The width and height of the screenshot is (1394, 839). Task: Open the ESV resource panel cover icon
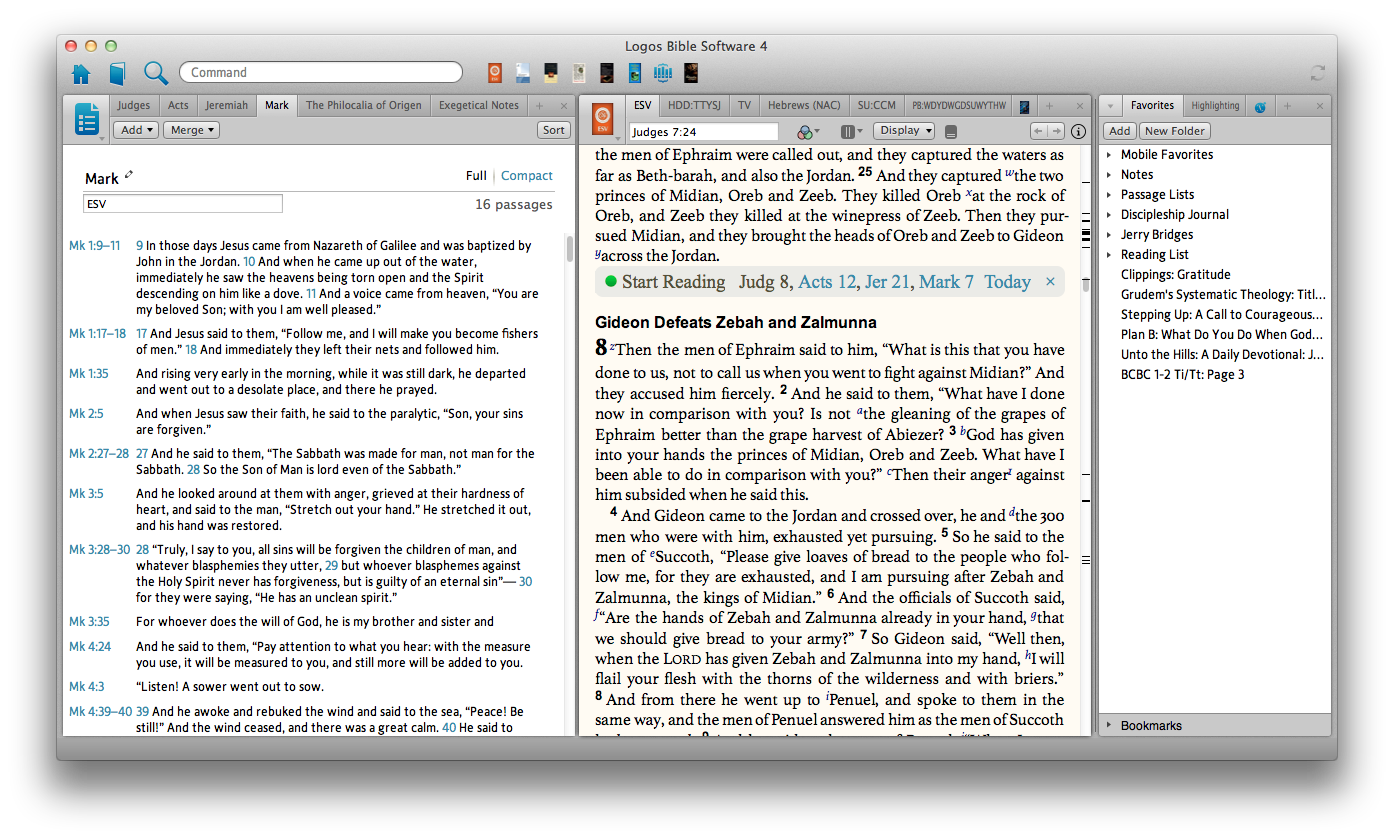click(602, 120)
